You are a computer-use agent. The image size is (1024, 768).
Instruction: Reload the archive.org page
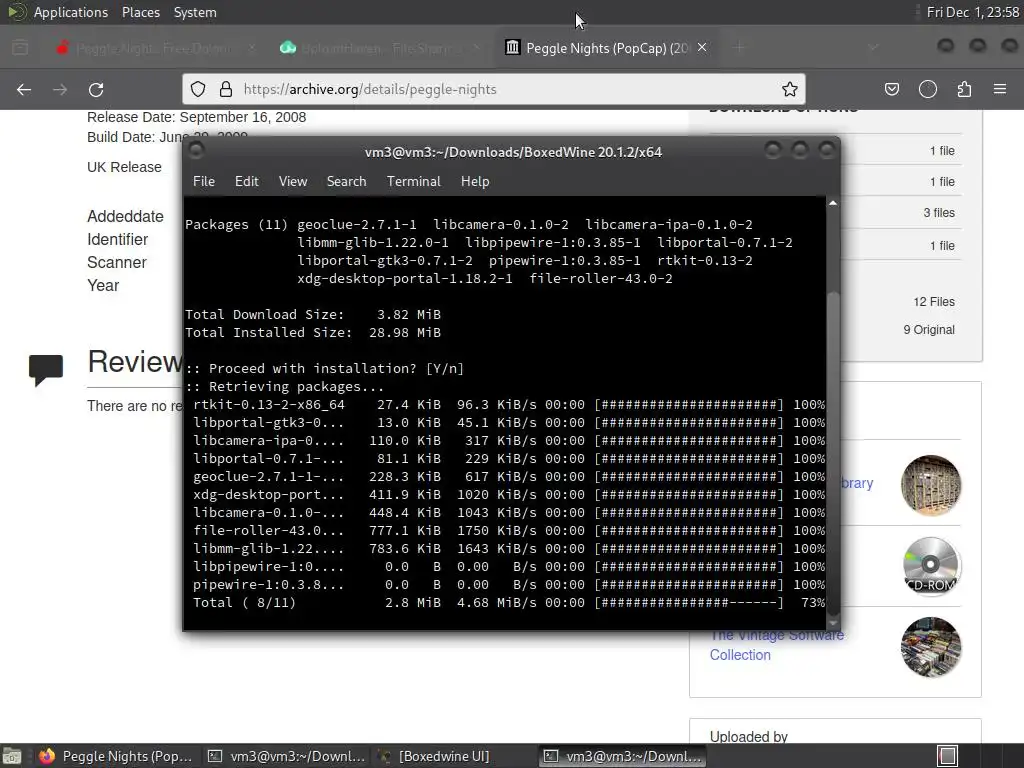(96, 89)
